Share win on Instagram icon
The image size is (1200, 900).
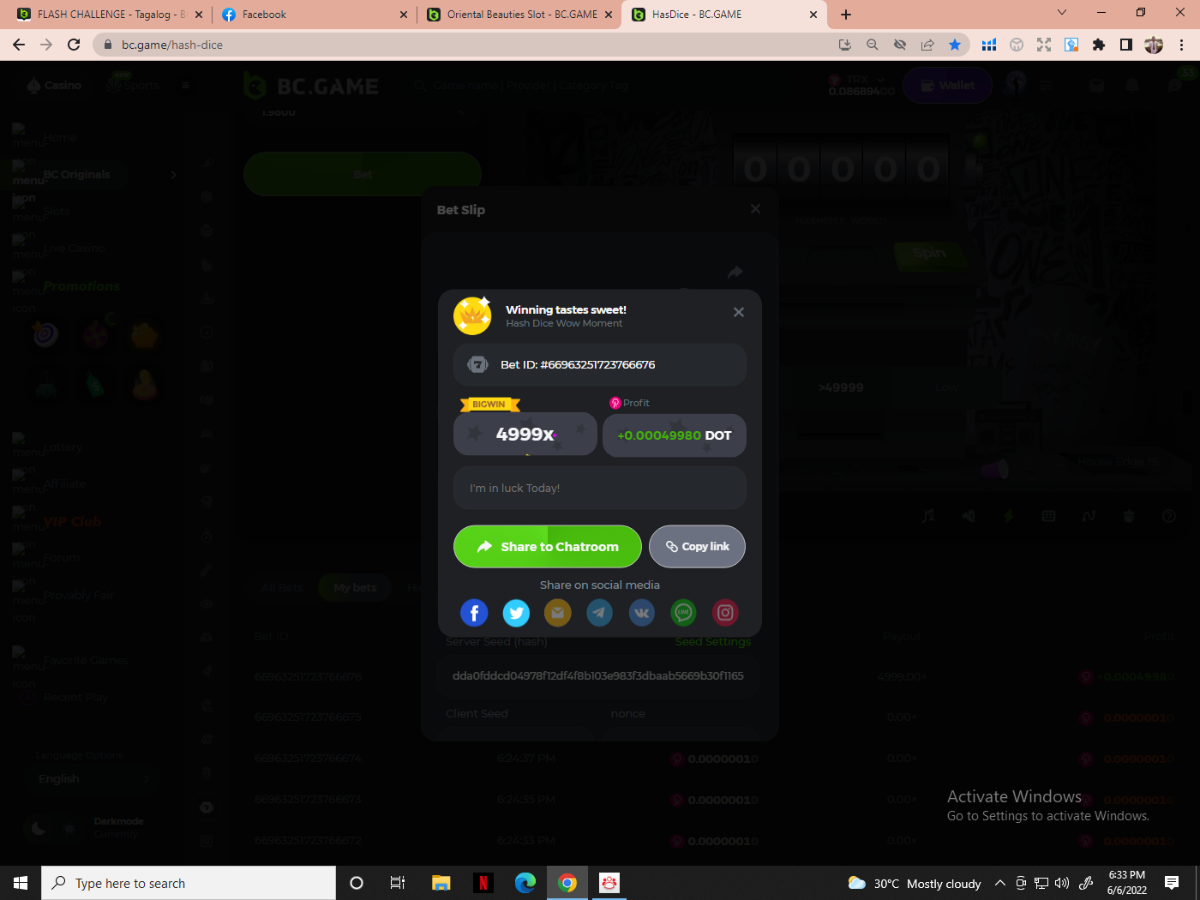(x=726, y=613)
